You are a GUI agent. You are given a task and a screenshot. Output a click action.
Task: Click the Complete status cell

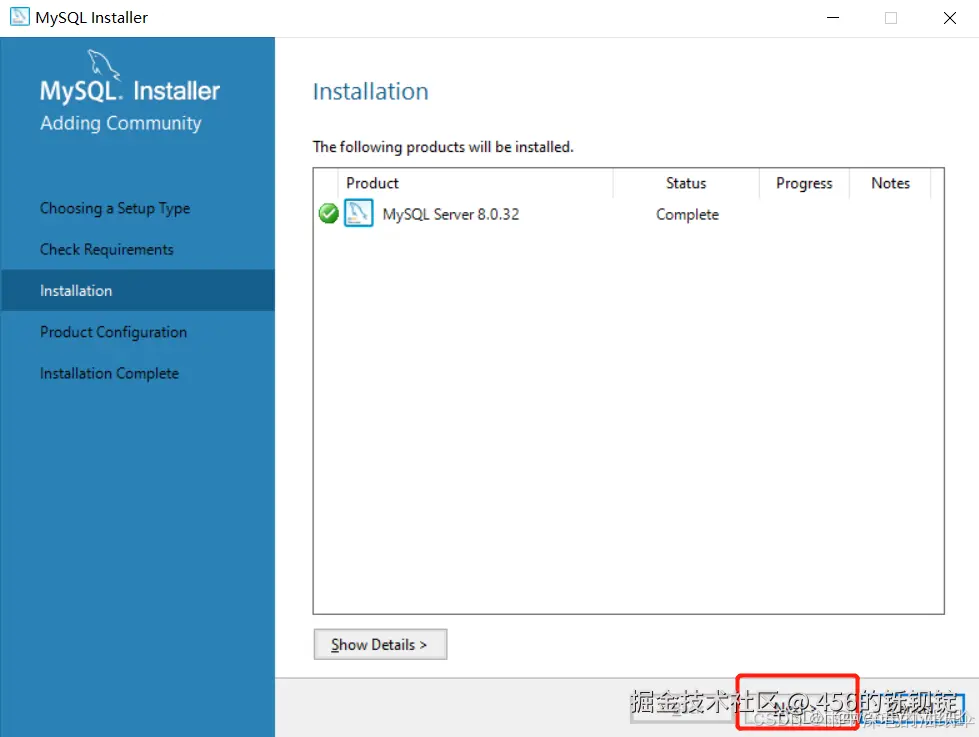(x=687, y=214)
